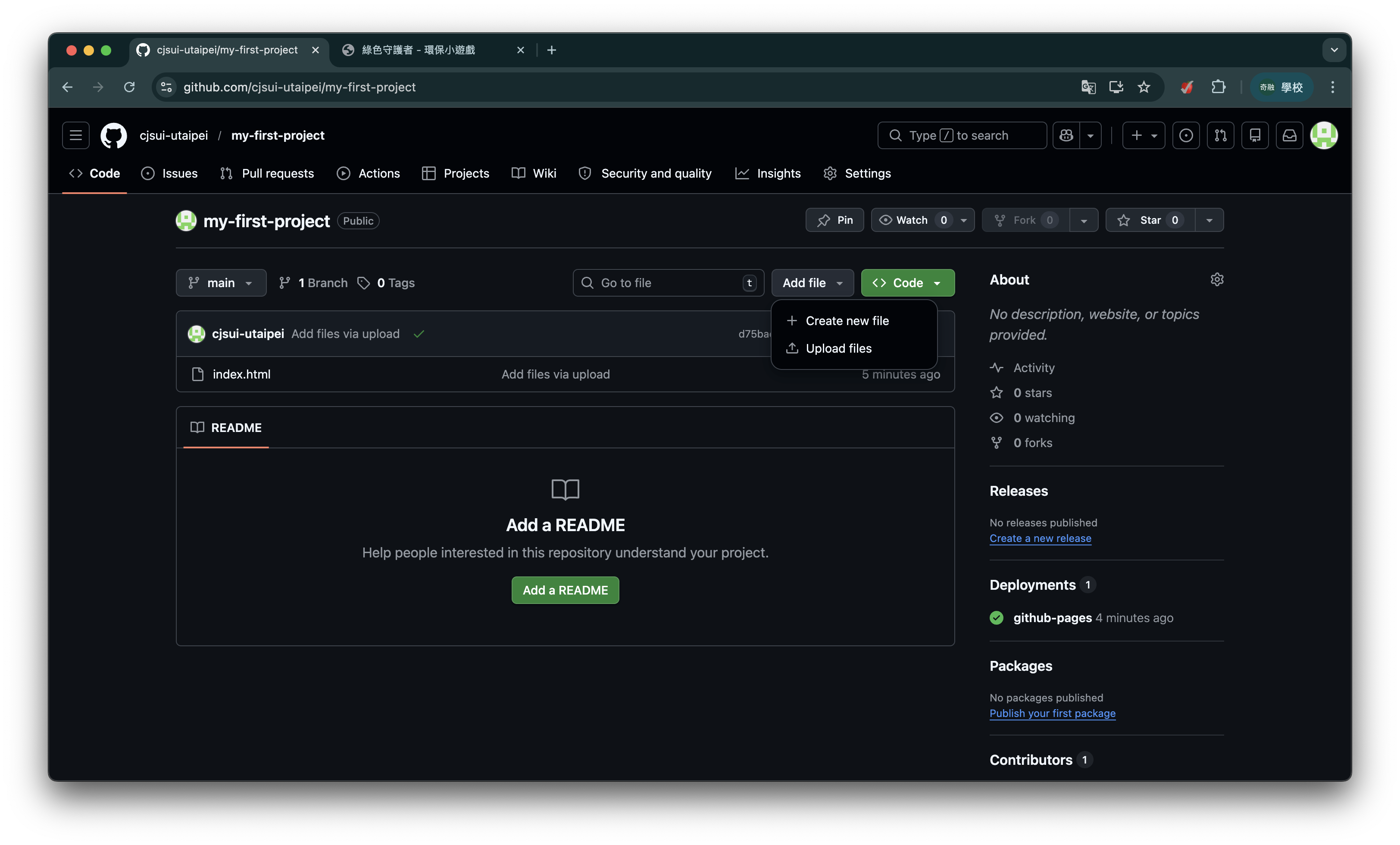
Task: Click the index.html file icon
Action: 198,374
